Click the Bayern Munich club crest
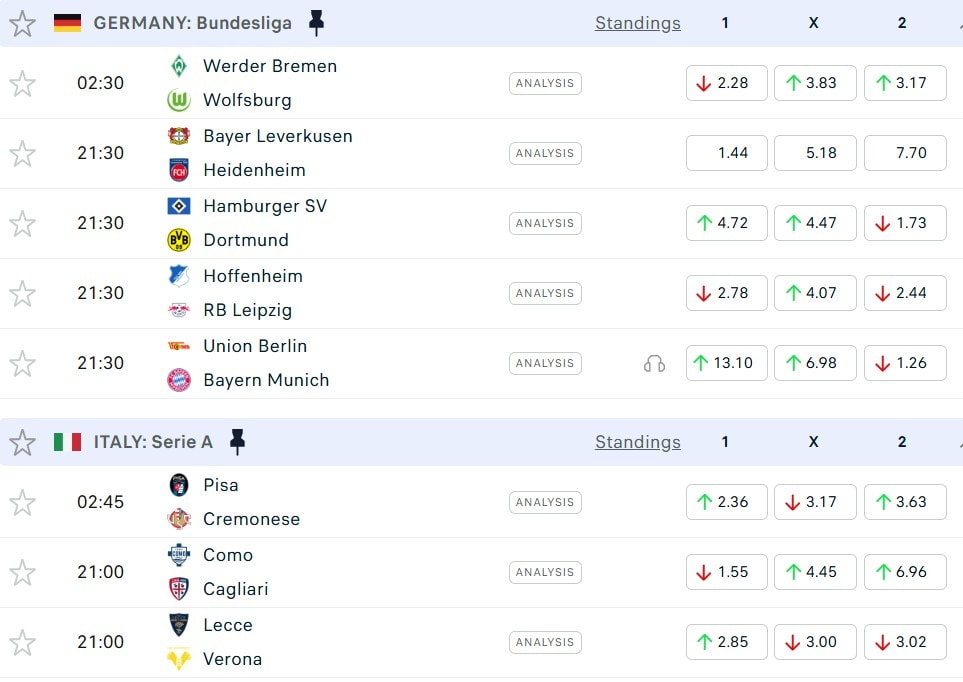The height and width of the screenshot is (682, 963). [x=179, y=380]
